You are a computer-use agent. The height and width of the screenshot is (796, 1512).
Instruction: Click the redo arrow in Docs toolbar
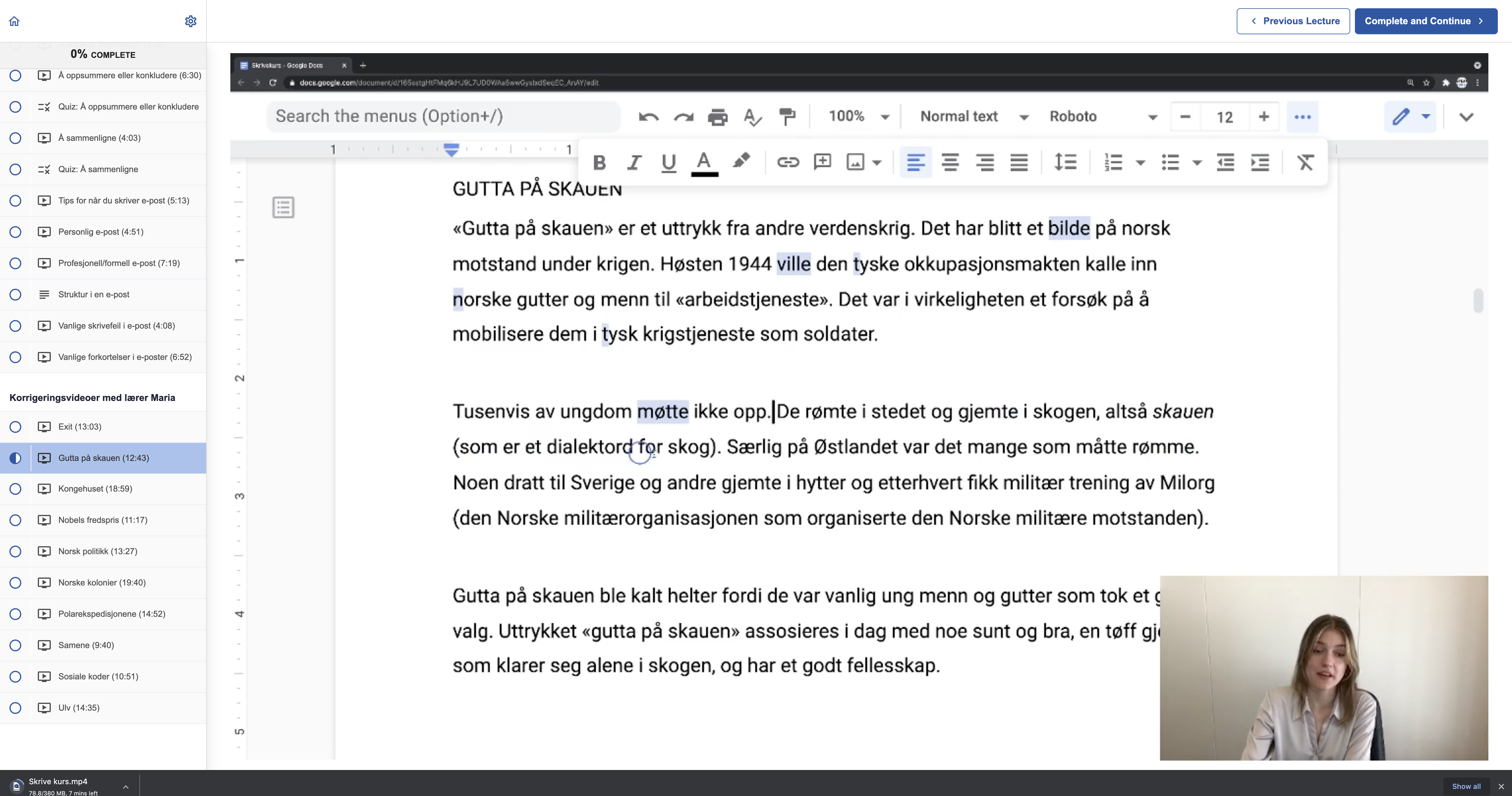click(683, 117)
